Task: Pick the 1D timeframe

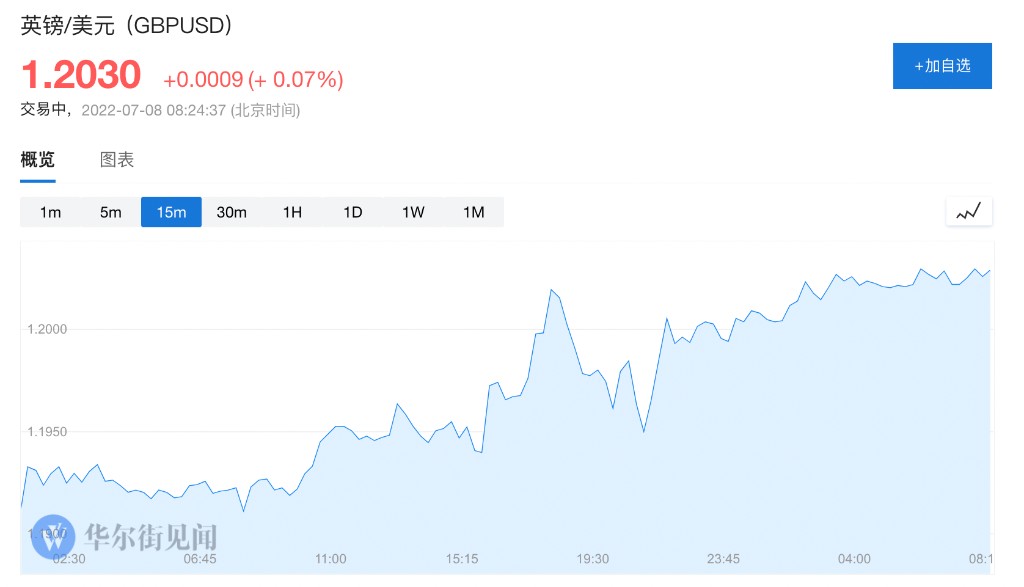Action: pos(352,212)
